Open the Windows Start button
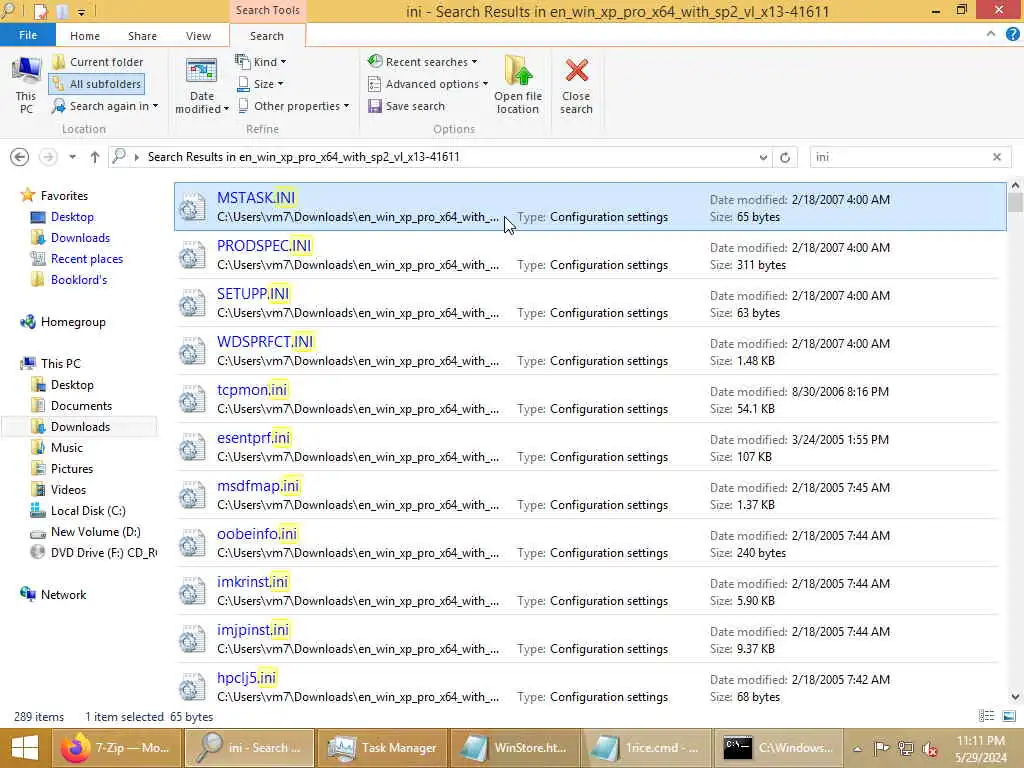Viewport: 1024px width, 768px height. [24, 748]
